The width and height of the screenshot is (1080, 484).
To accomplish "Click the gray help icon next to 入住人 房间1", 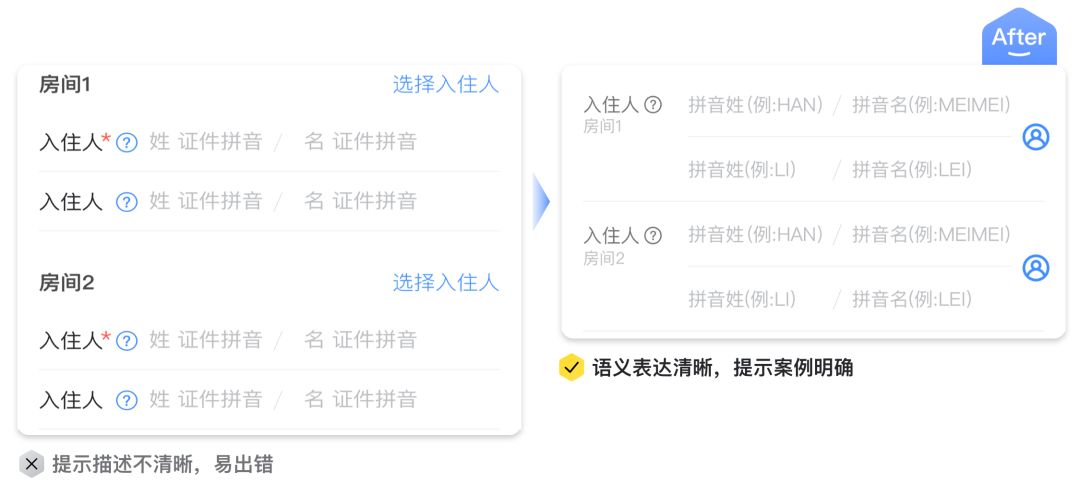I will (652, 105).
